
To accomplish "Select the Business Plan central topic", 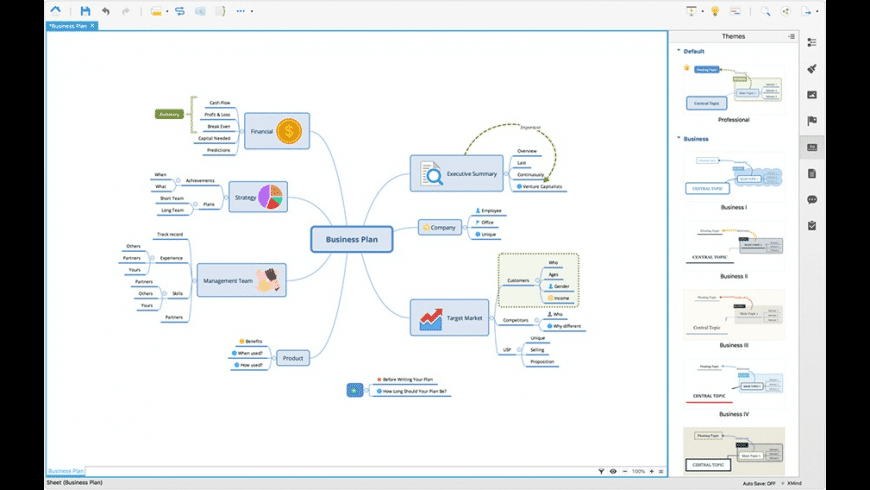I will (x=352, y=239).
